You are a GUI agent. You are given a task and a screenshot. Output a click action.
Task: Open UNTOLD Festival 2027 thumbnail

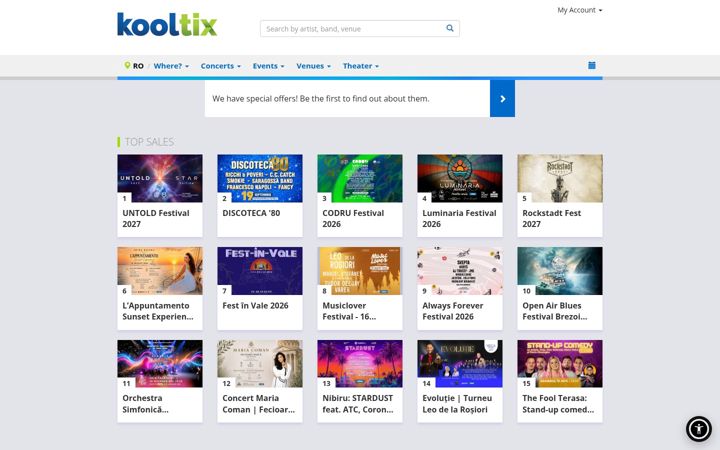point(160,178)
